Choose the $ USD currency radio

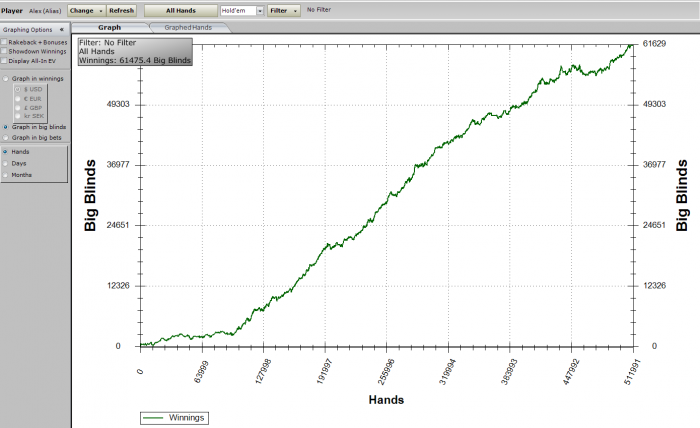pyautogui.click(x=18, y=89)
